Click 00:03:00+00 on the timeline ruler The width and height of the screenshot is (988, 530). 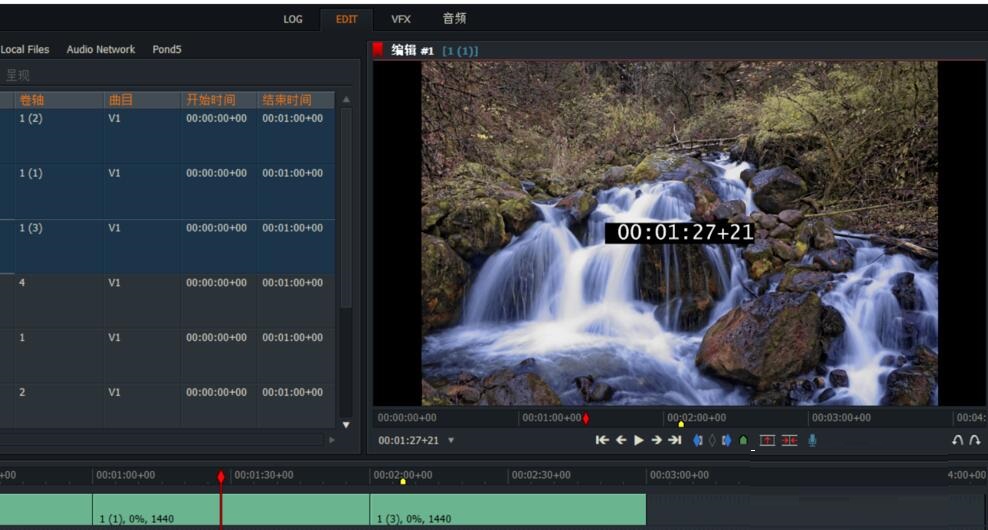tap(679, 475)
